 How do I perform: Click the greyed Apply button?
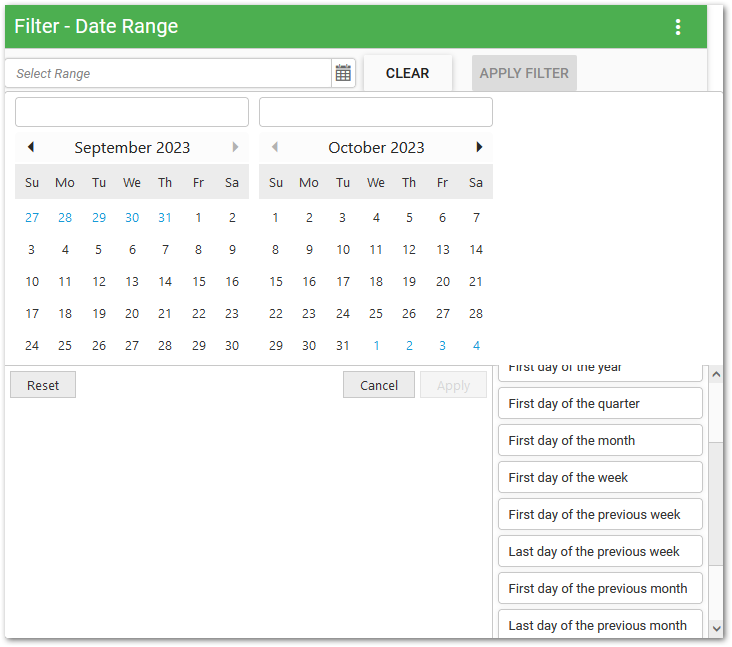pyautogui.click(x=453, y=385)
